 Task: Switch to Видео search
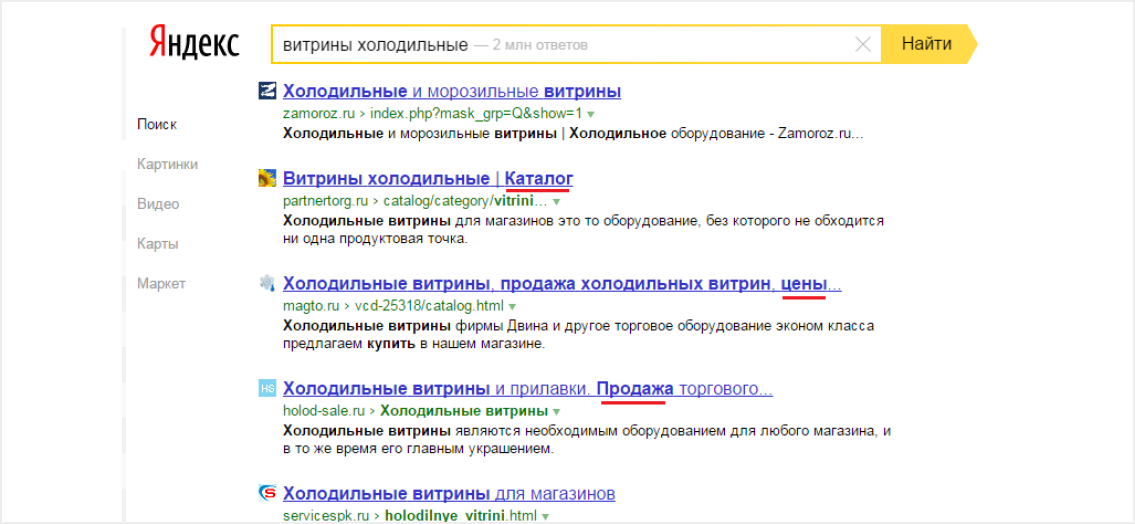(158, 204)
